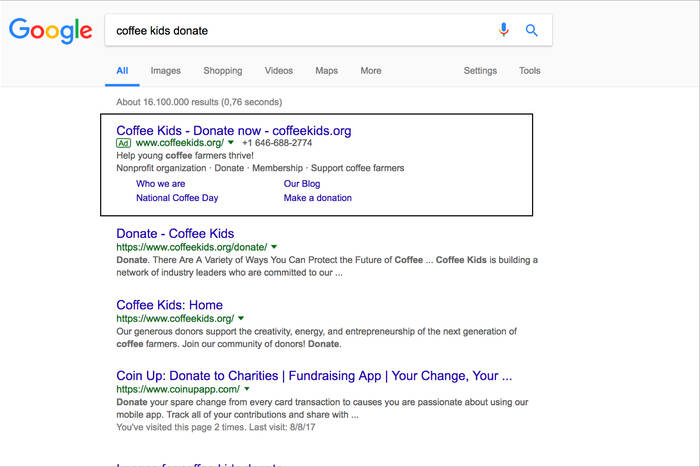Expand arrow next to coffeekids.org/donate/ URL
Viewport: 700px width, 467px height.
(274, 247)
